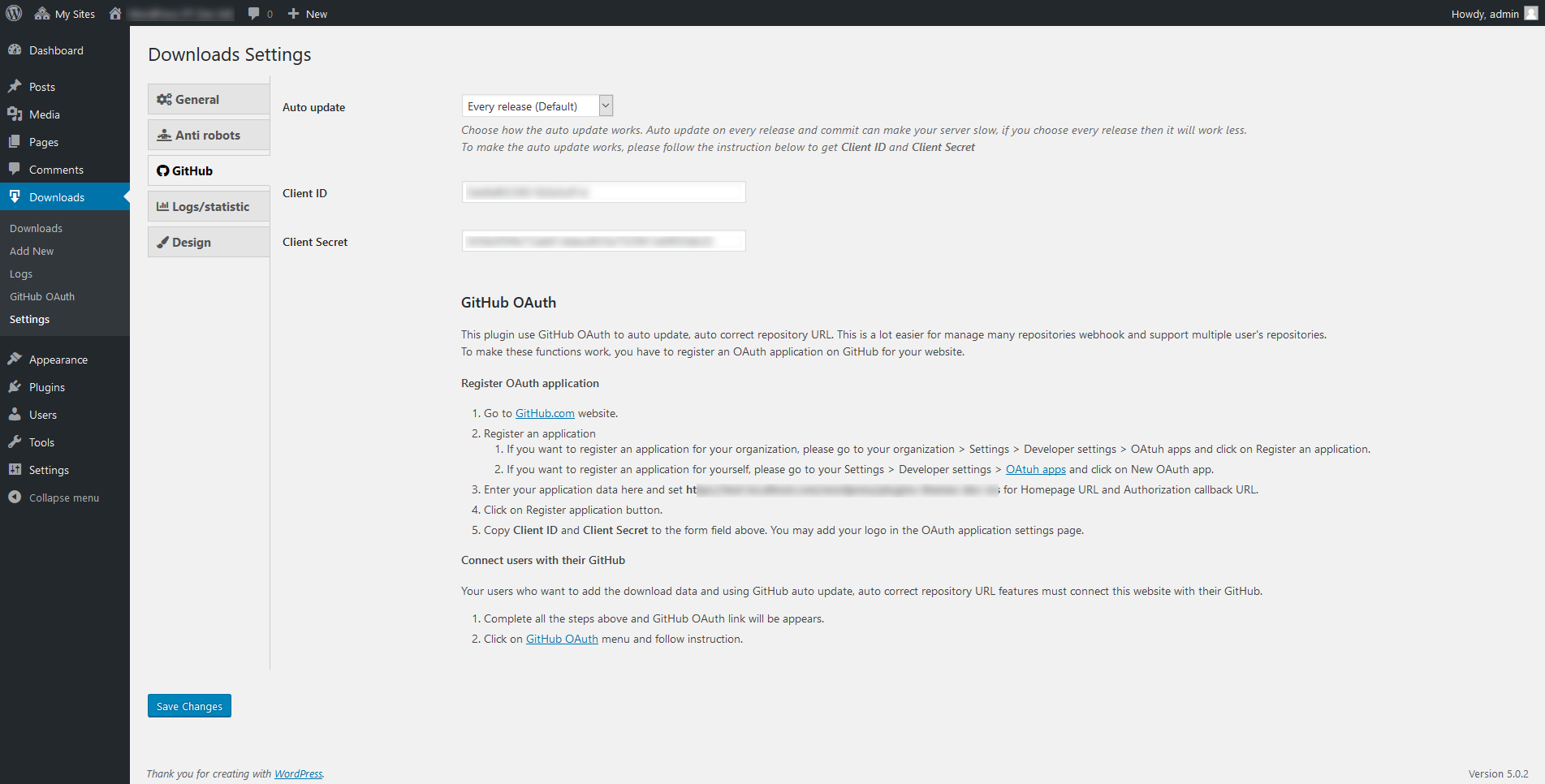The image size is (1545, 784).
Task: Click the Downloads Settings page title
Action: click(x=230, y=54)
